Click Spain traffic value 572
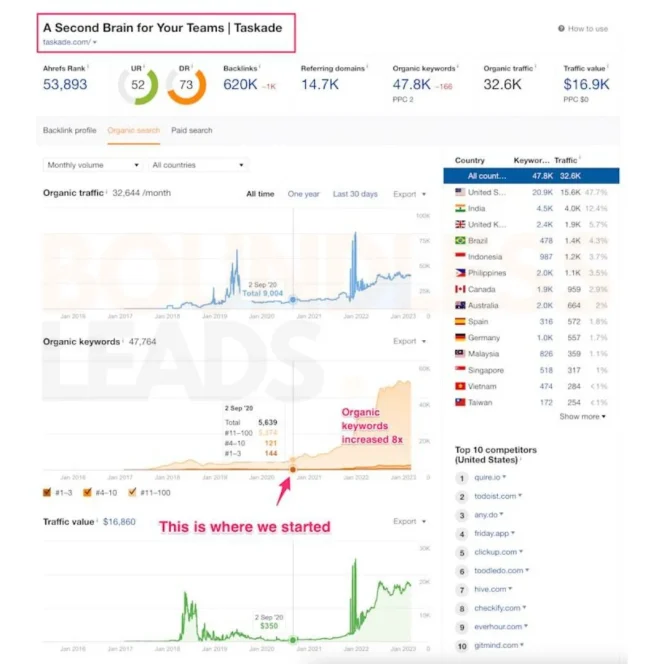Image resolution: width=664 pixels, height=664 pixels. 574,321
